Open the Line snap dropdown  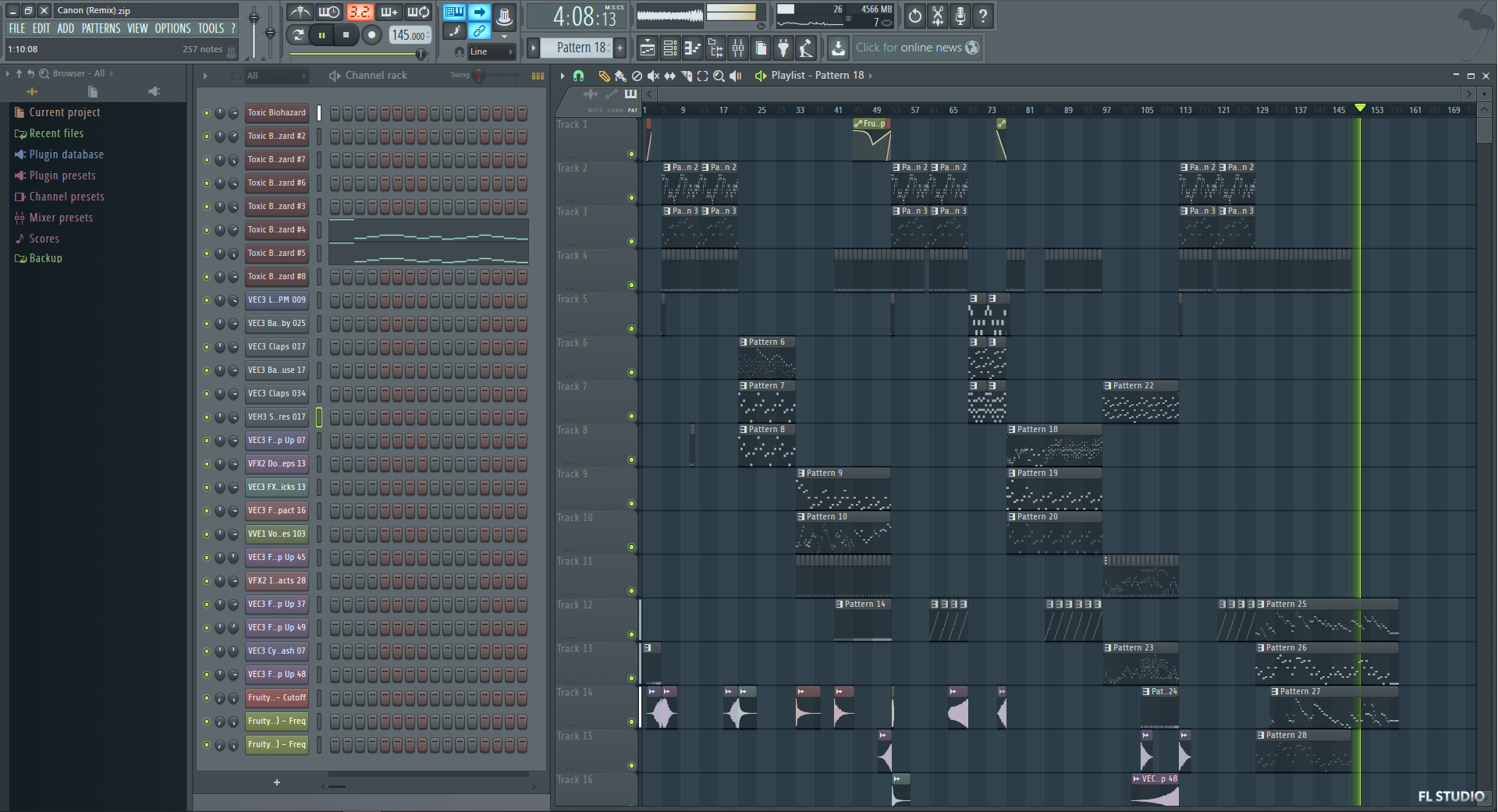(x=492, y=51)
